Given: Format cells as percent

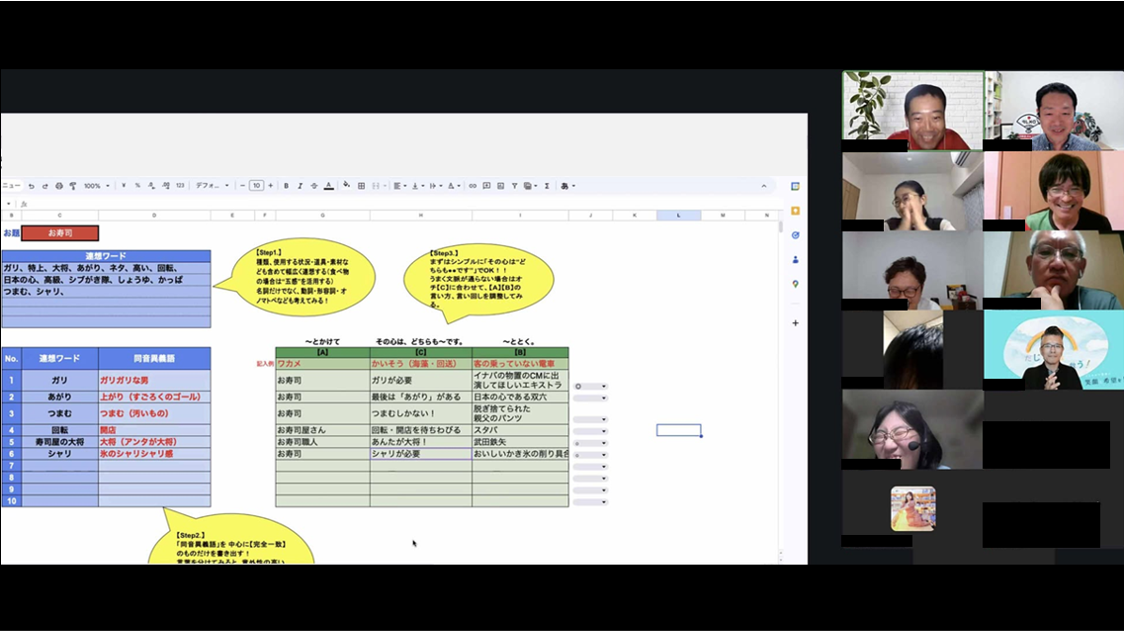Looking at the screenshot, I should point(138,186).
